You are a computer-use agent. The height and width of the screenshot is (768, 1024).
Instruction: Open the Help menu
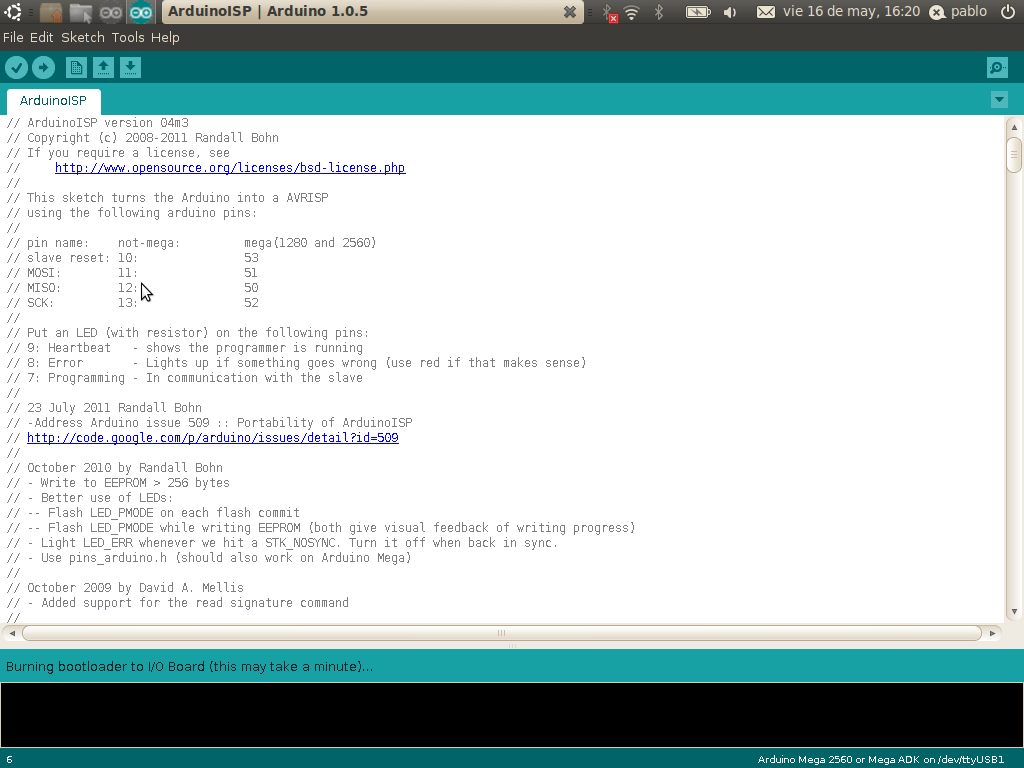click(165, 37)
